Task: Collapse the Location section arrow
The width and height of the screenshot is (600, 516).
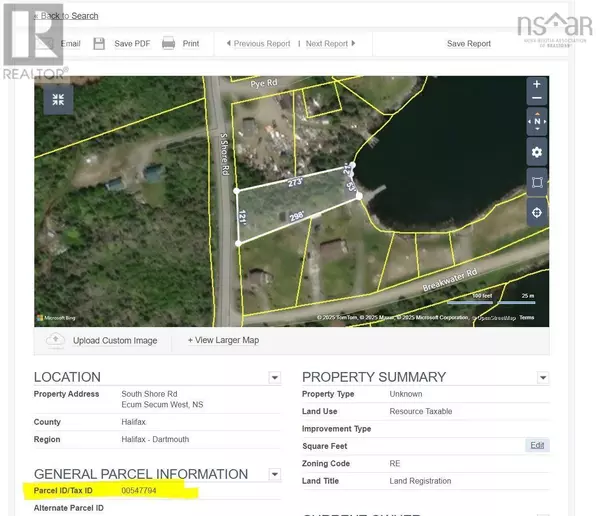Action: [x=274, y=378]
